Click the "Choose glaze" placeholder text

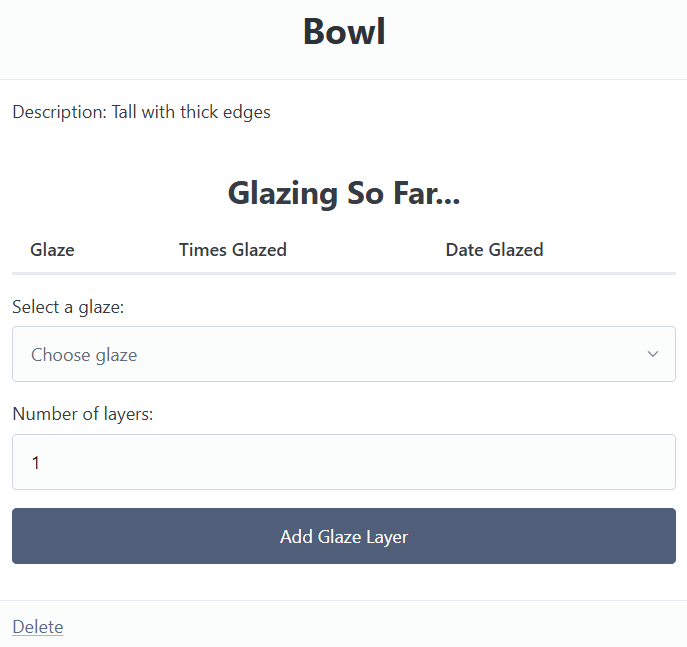(84, 355)
